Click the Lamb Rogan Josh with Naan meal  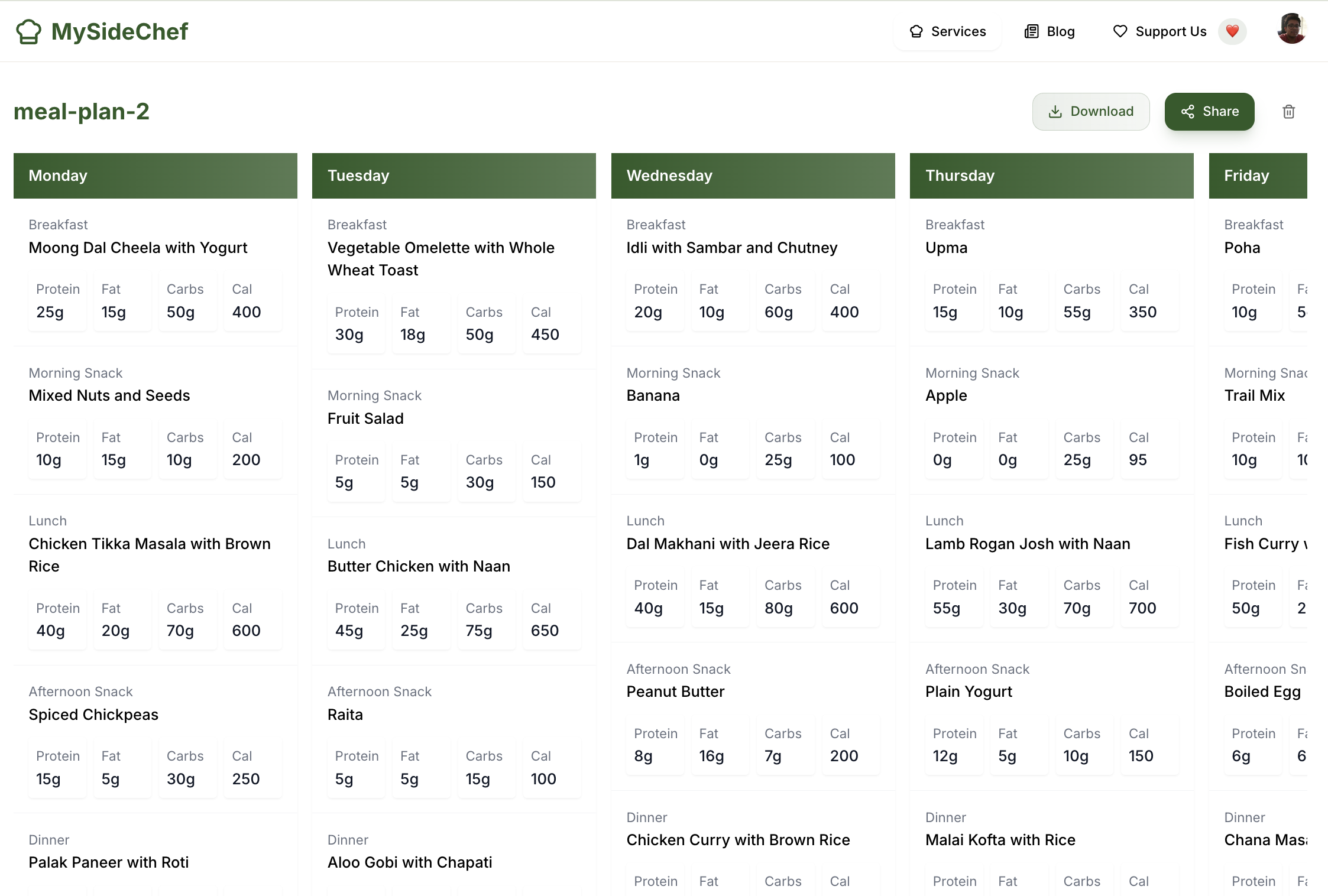tap(1028, 544)
